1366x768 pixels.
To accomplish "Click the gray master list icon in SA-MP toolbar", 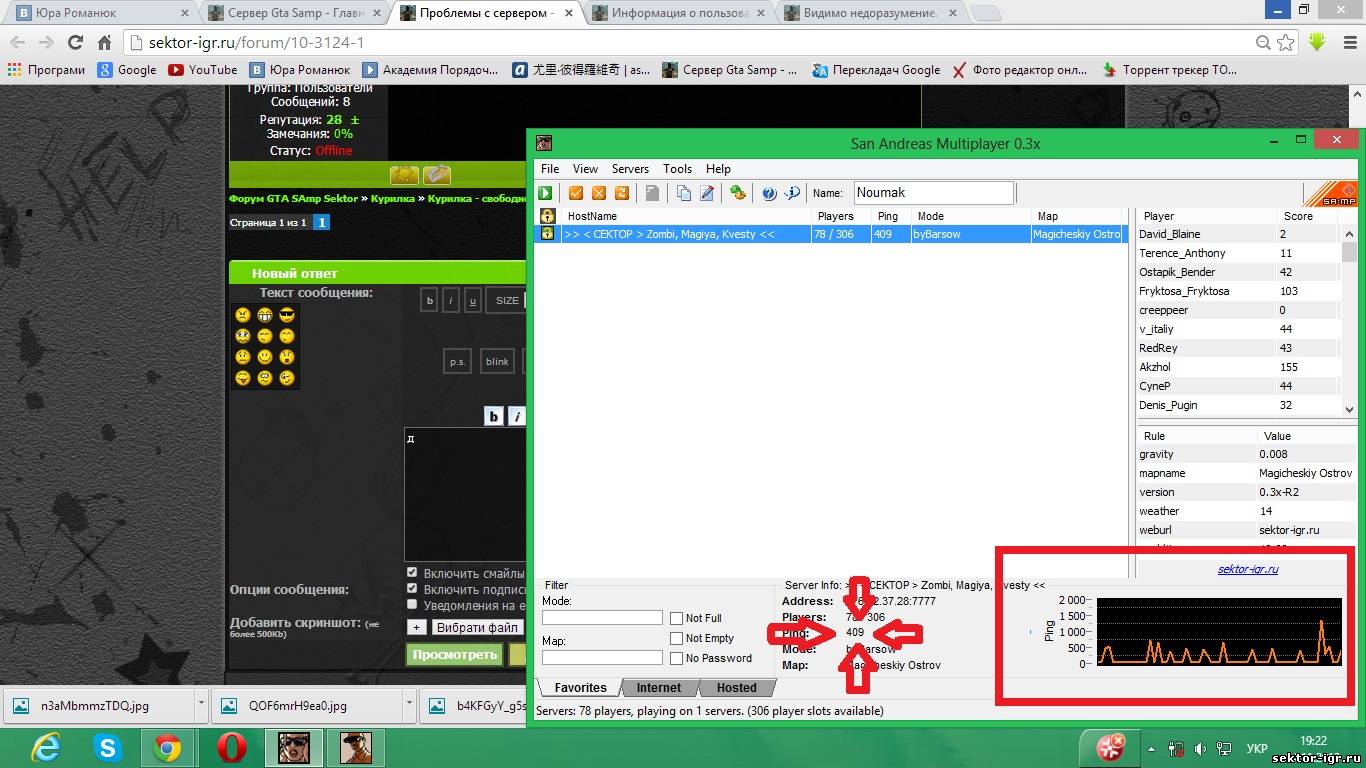I will [651, 193].
